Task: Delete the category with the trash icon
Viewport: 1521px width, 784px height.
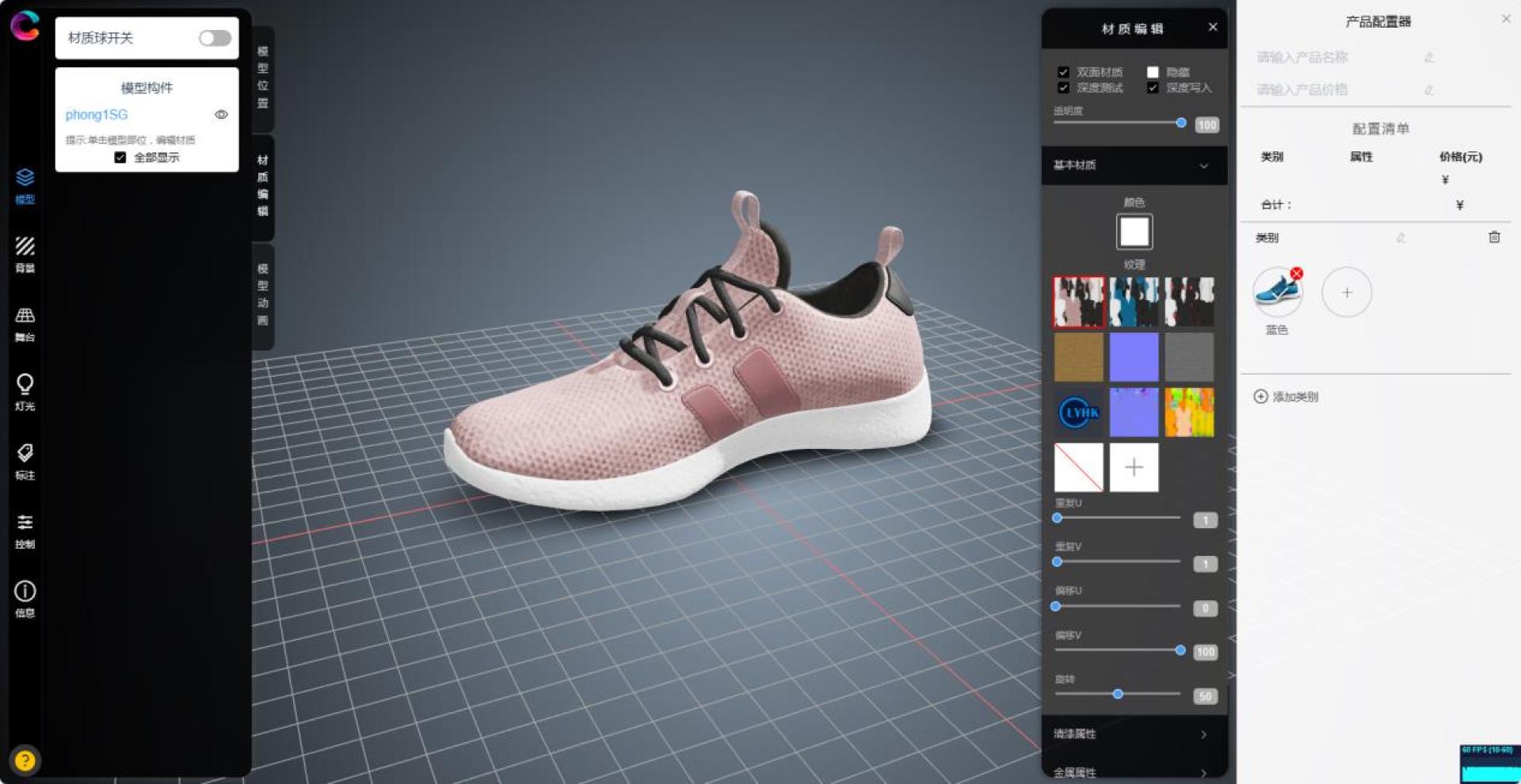Action: click(x=1494, y=237)
